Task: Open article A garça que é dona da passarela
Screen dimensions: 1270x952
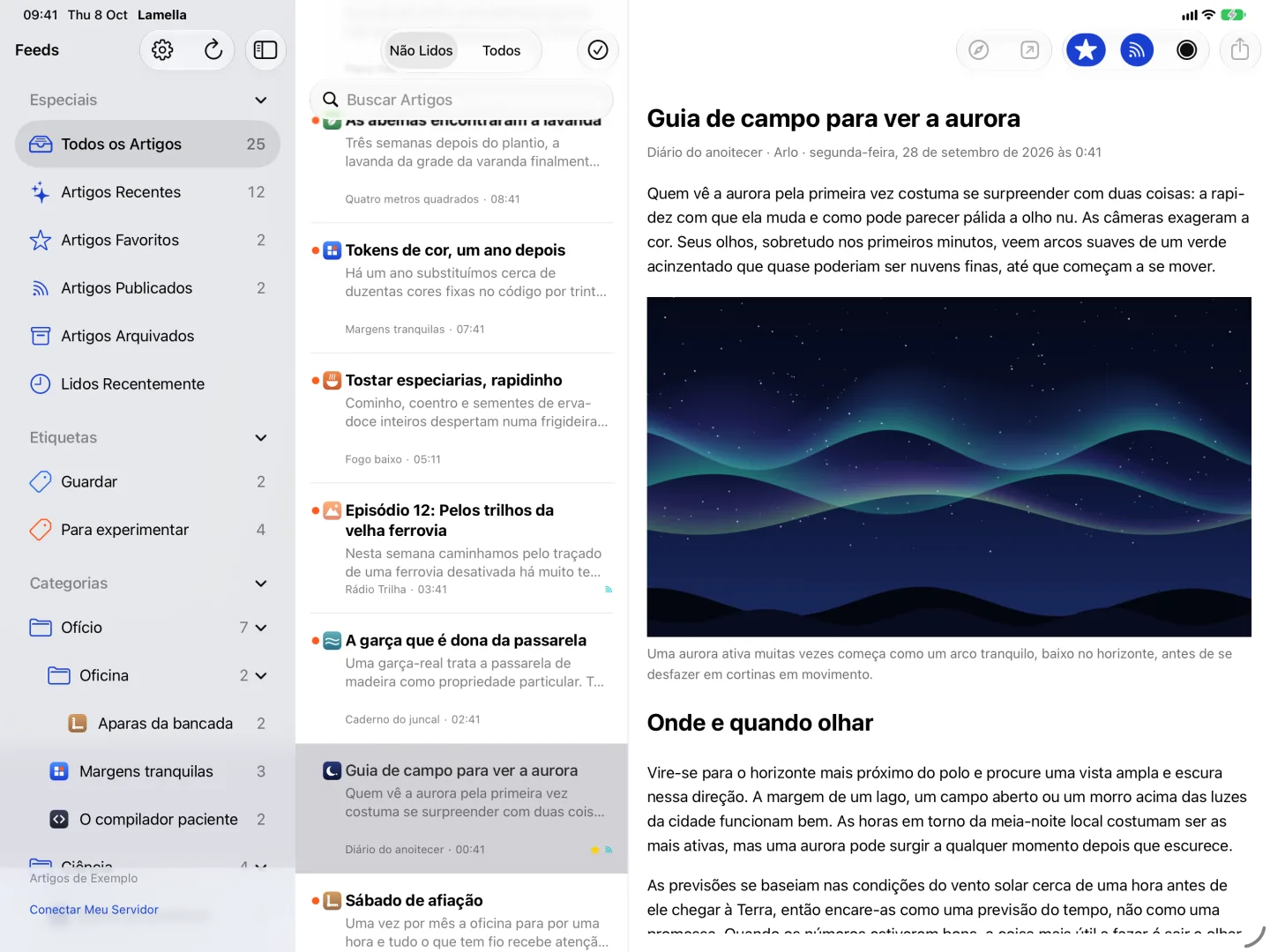Action: [x=461, y=679]
